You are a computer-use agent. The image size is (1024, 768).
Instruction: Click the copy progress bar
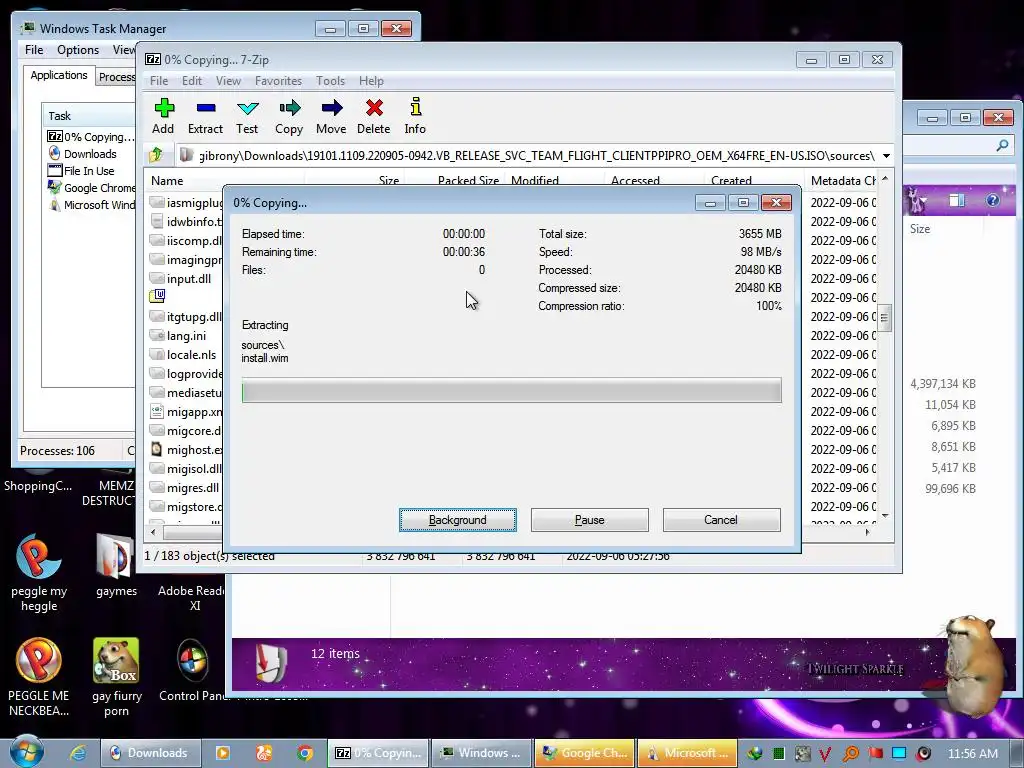point(511,392)
